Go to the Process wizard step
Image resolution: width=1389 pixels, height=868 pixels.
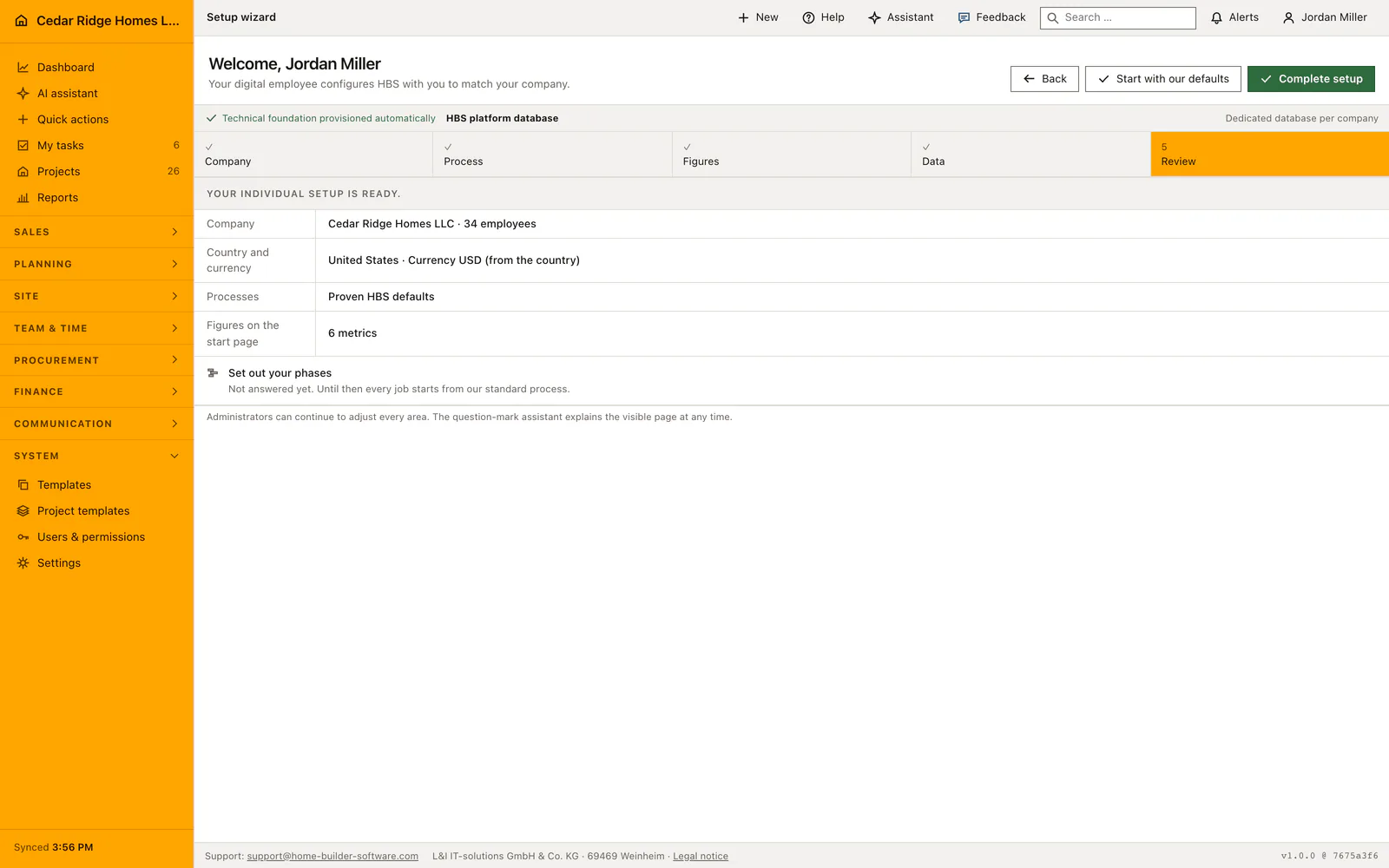(552, 155)
